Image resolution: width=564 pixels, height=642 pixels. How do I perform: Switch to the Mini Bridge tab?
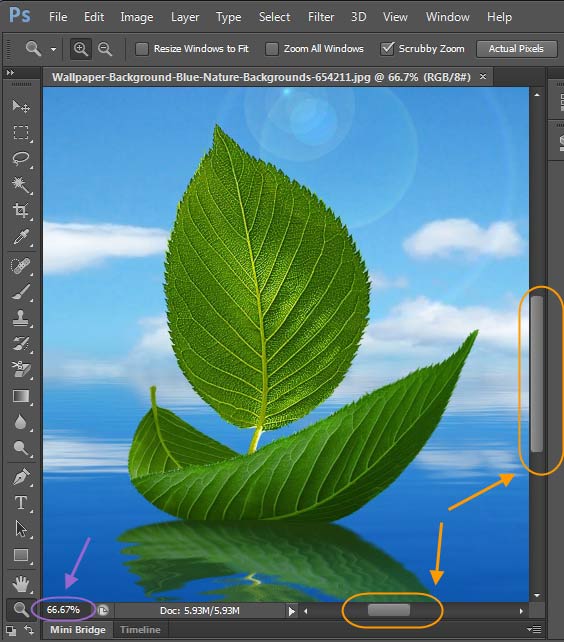pos(78,630)
